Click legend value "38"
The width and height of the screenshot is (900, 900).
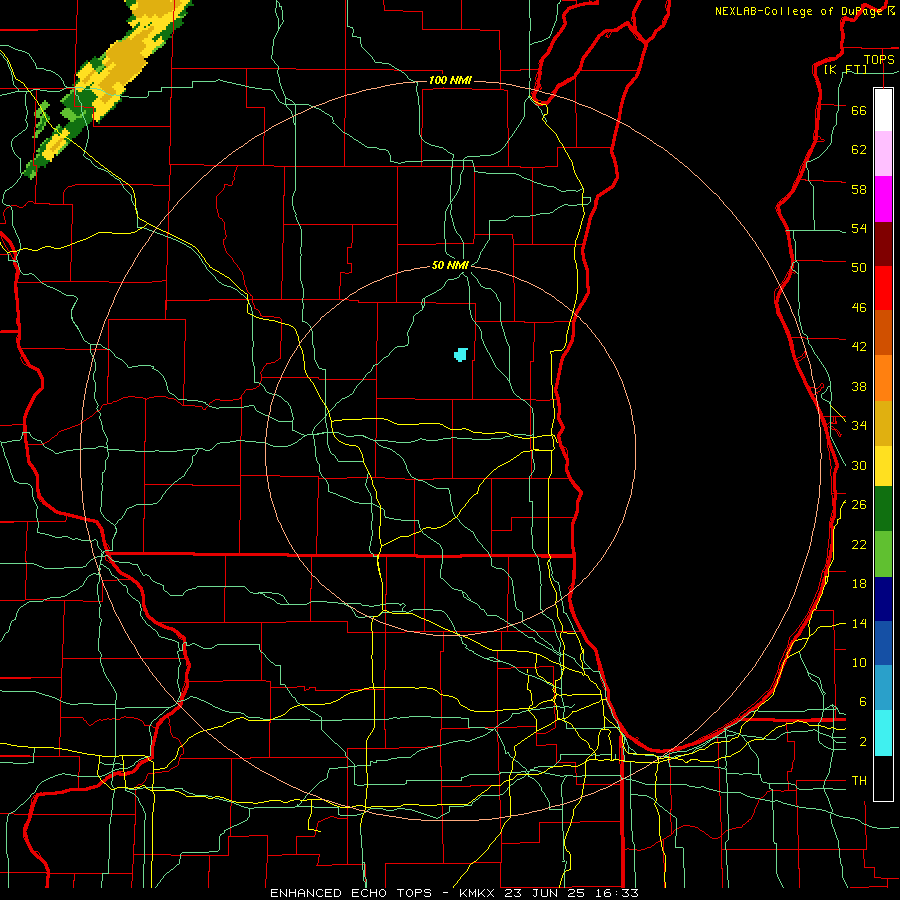pos(859,386)
